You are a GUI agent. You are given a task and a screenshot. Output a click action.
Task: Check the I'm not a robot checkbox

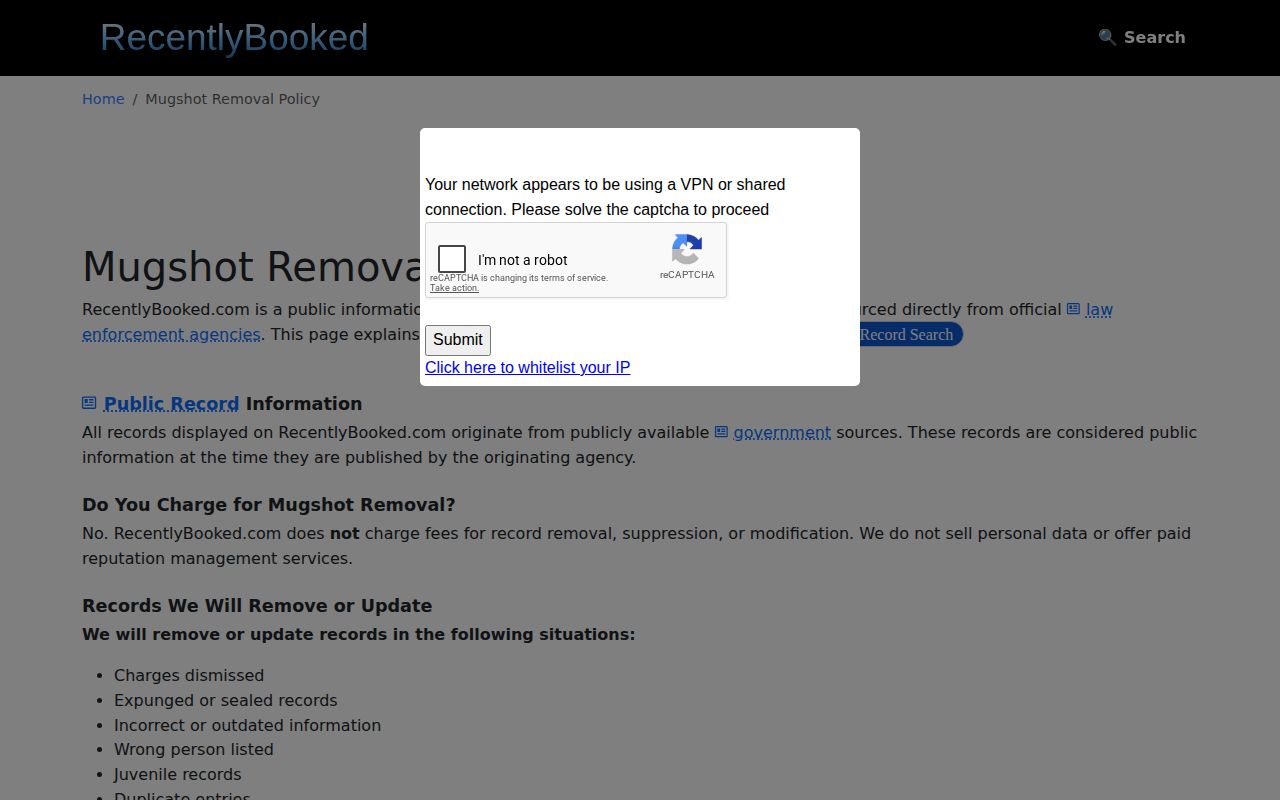tap(452, 259)
